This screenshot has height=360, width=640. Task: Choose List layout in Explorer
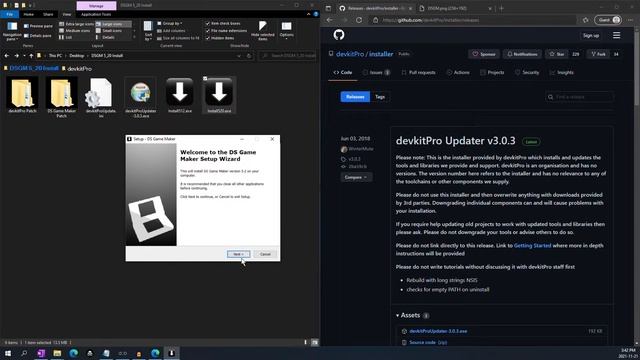tap(66, 37)
